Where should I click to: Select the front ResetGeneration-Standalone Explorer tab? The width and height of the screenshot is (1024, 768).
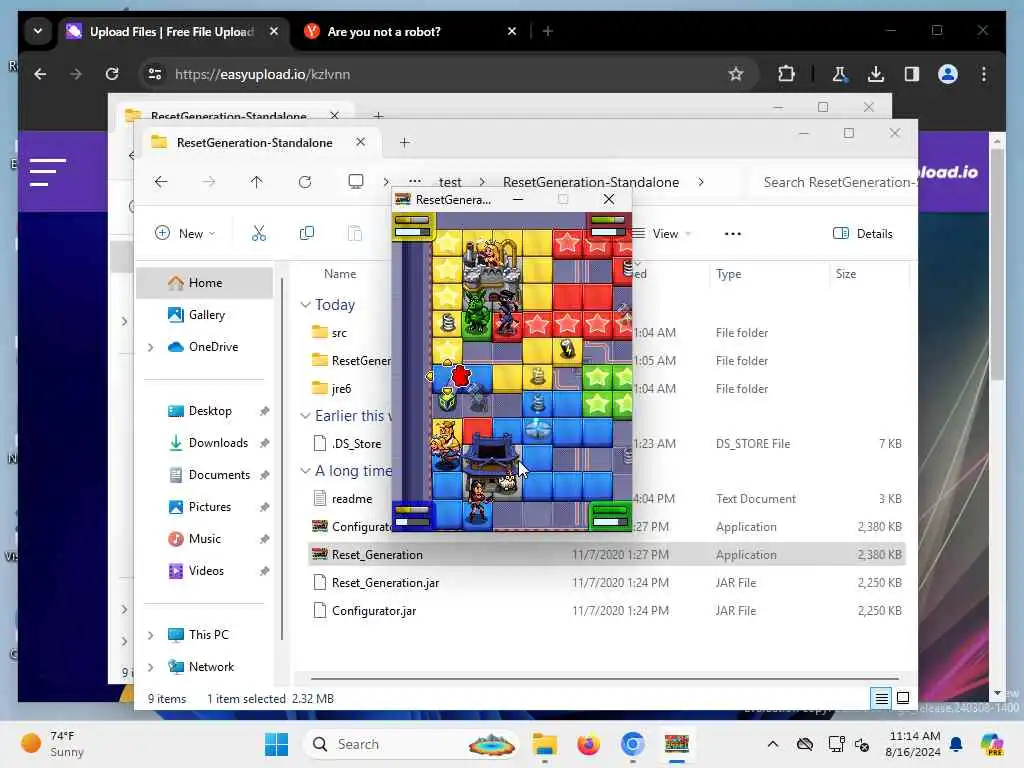coord(255,142)
